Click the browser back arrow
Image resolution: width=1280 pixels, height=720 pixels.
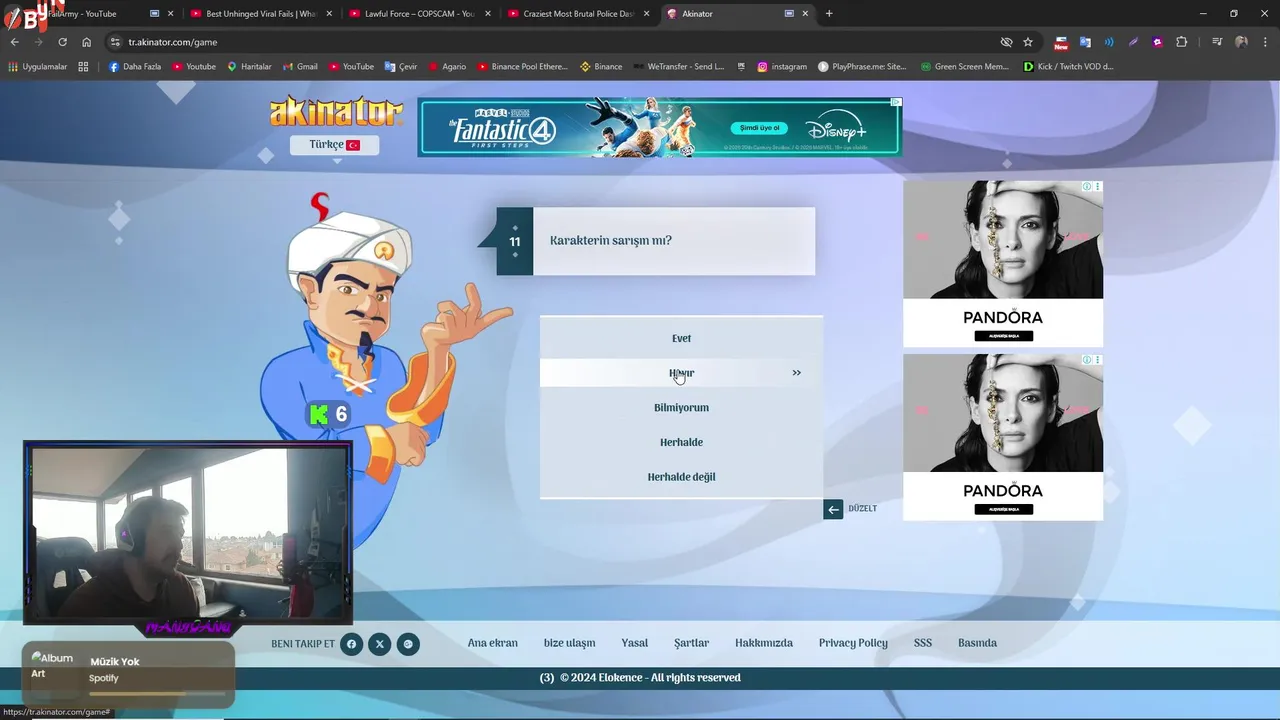tap(14, 42)
